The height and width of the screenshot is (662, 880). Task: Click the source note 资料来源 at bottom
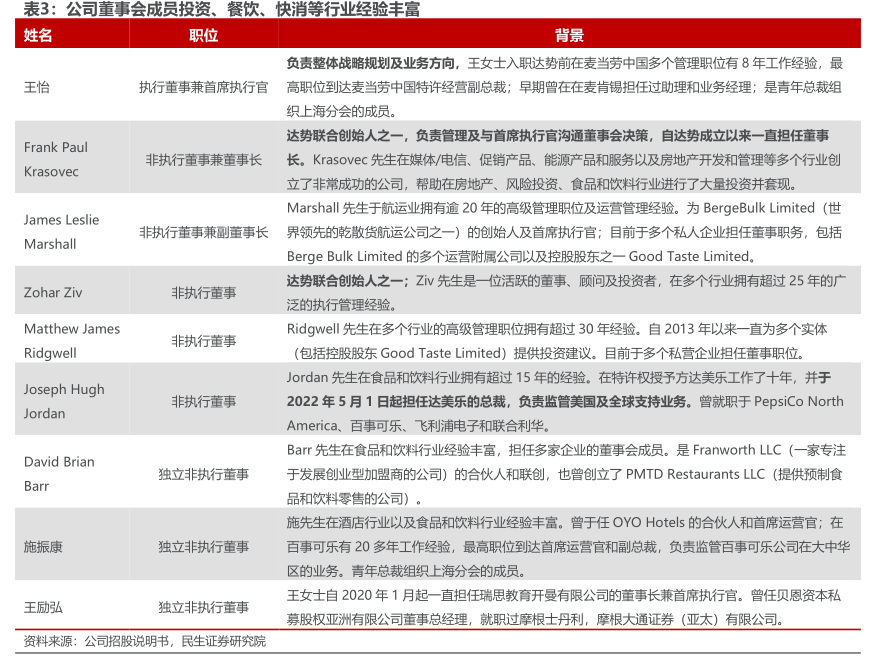click(145, 641)
